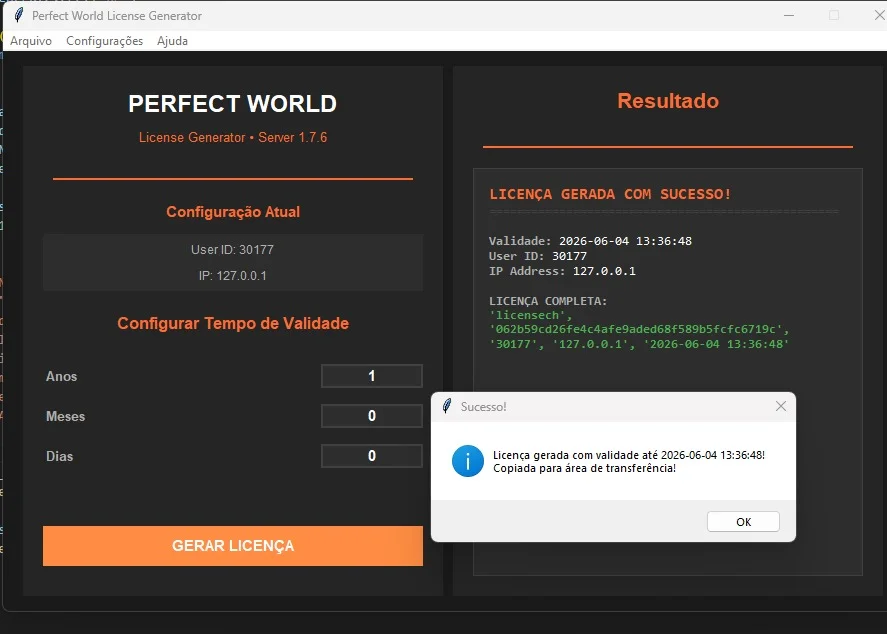The height and width of the screenshot is (634, 887).
Task: Click the 'Resultado' panel heading
Action: click(x=668, y=101)
